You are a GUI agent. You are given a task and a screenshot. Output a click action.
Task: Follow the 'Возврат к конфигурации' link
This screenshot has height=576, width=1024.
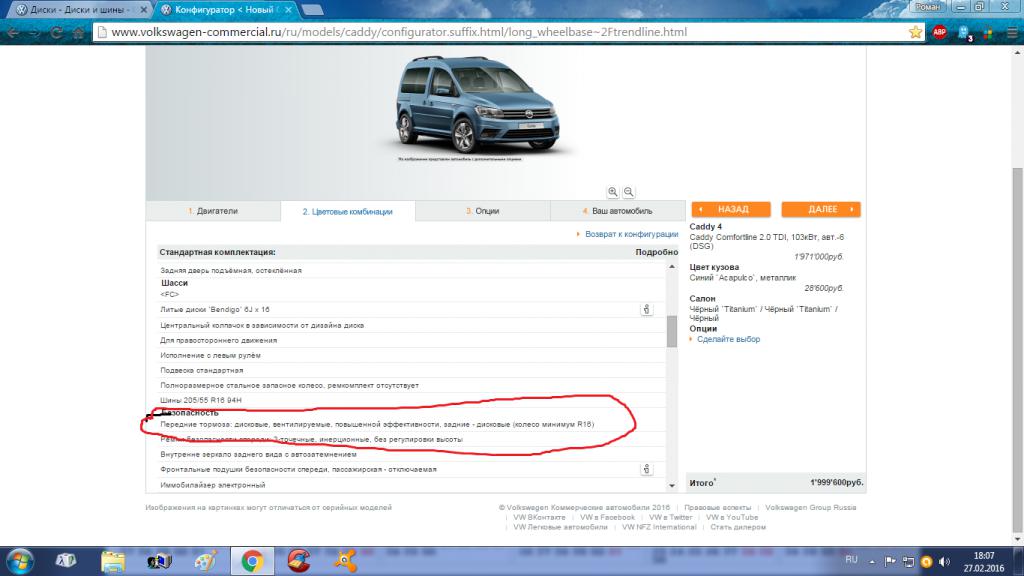pos(631,234)
